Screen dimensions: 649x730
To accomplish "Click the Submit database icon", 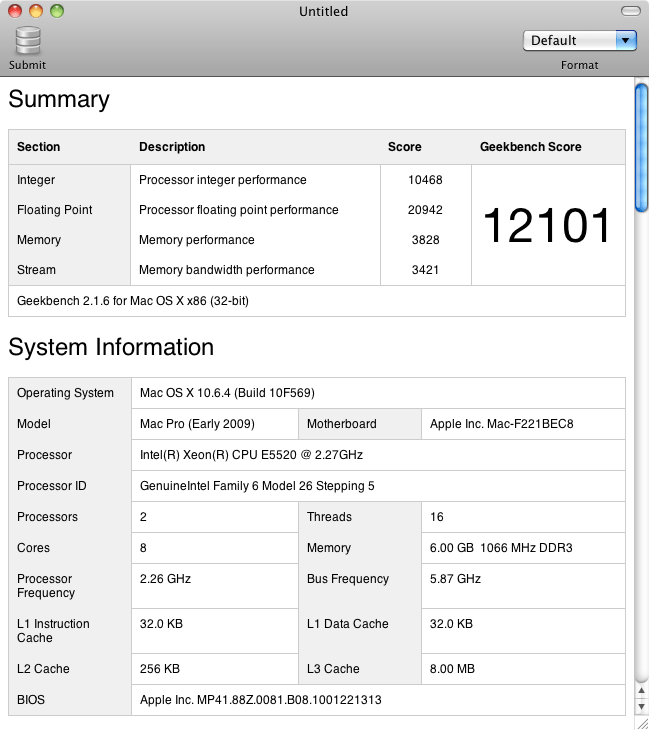I will click(28, 41).
